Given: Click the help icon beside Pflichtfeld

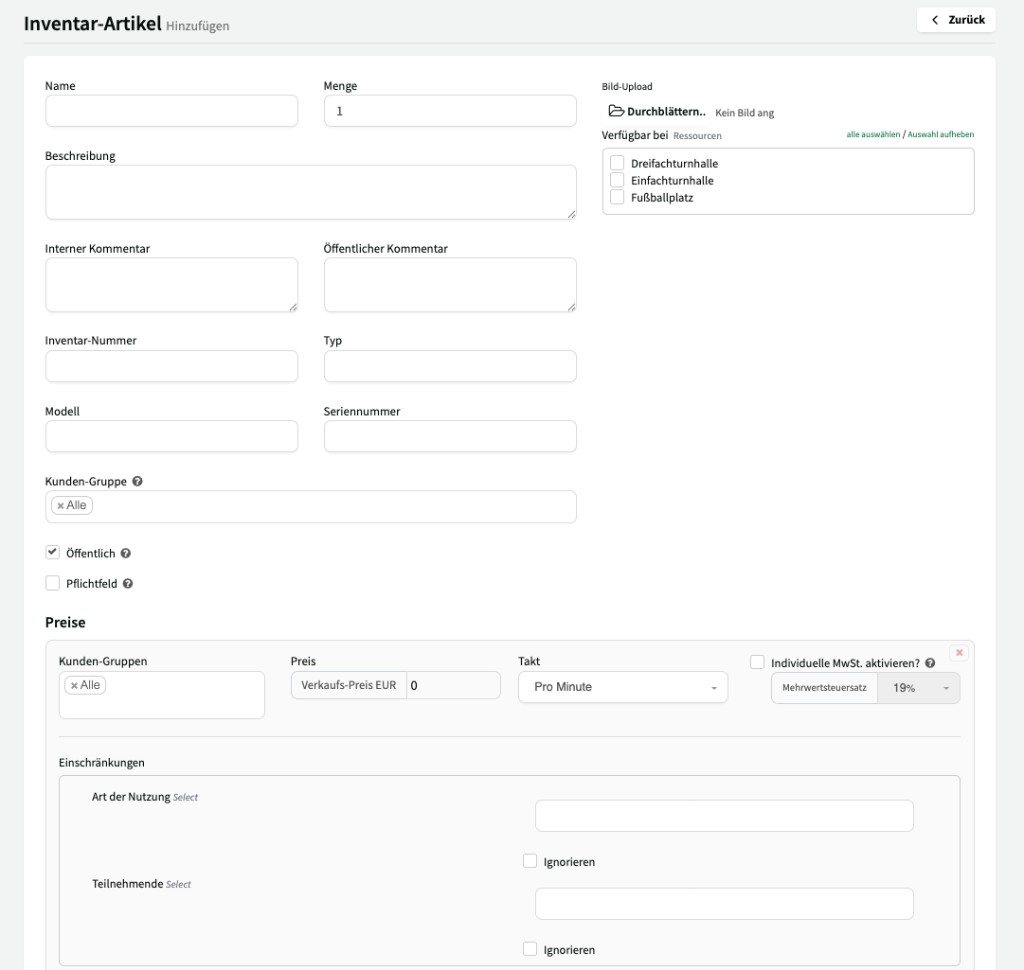Looking at the screenshot, I should click(x=128, y=584).
